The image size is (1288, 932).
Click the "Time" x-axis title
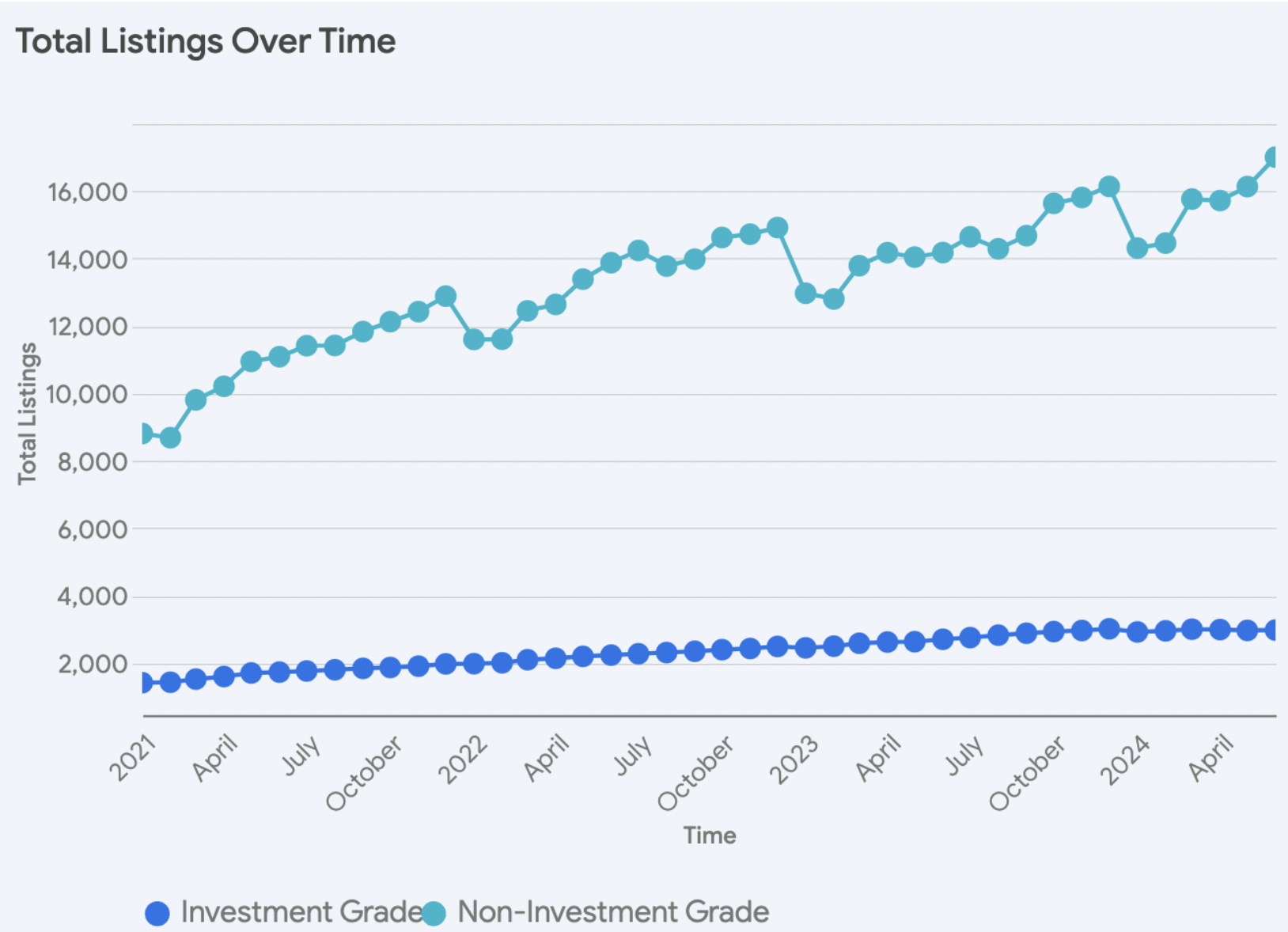coord(710,835)
